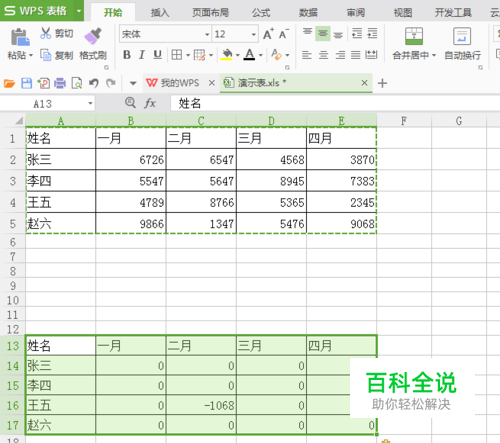This screenshot has height=443, width=500.
Task: Switch to the 开始 tab
Action: [113, 13]
